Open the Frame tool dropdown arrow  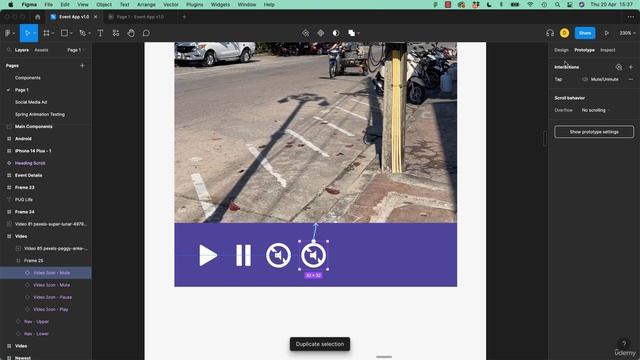point(53,33)
